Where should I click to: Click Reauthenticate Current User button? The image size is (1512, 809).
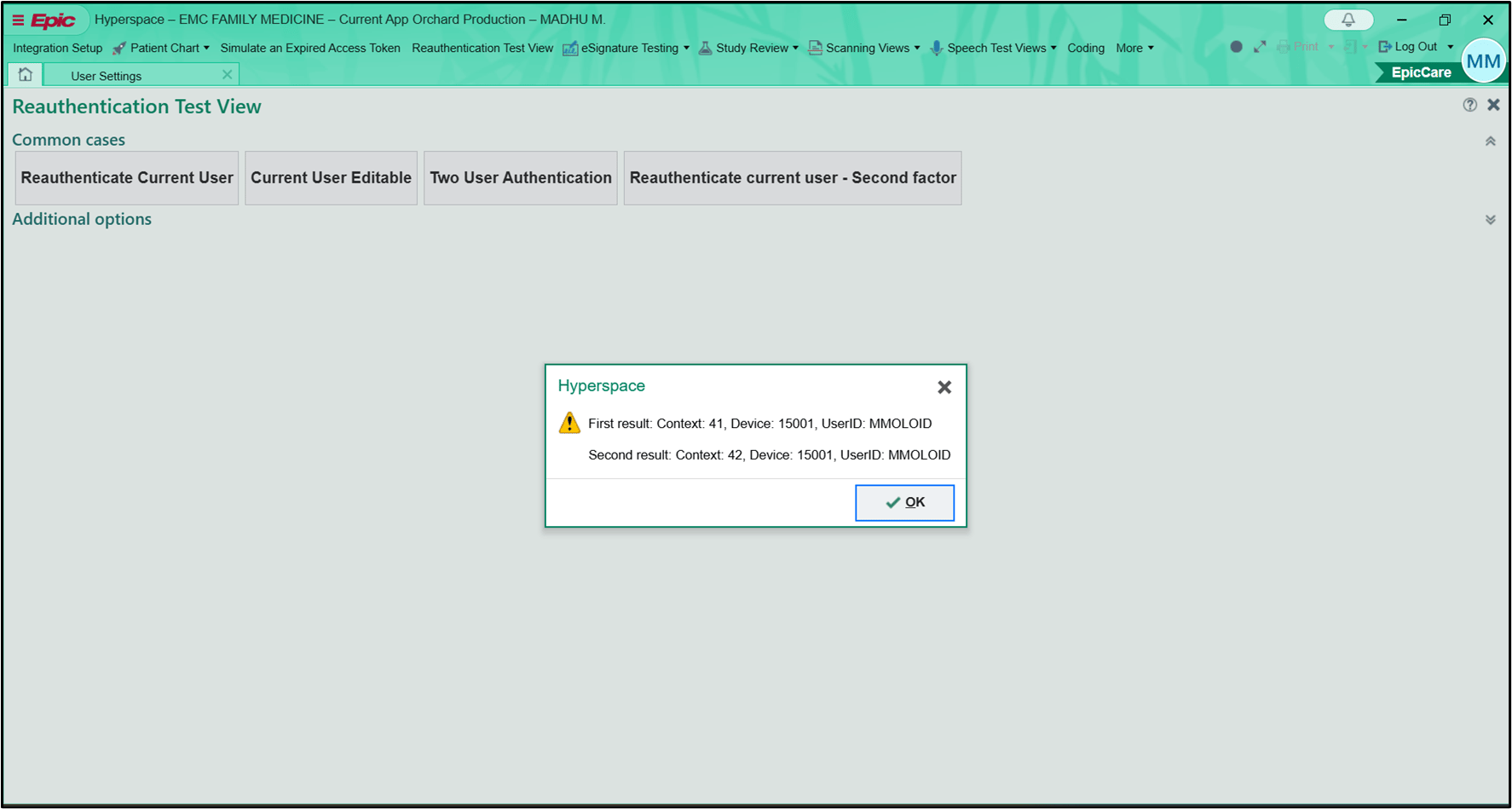click(x=127, y=177)
